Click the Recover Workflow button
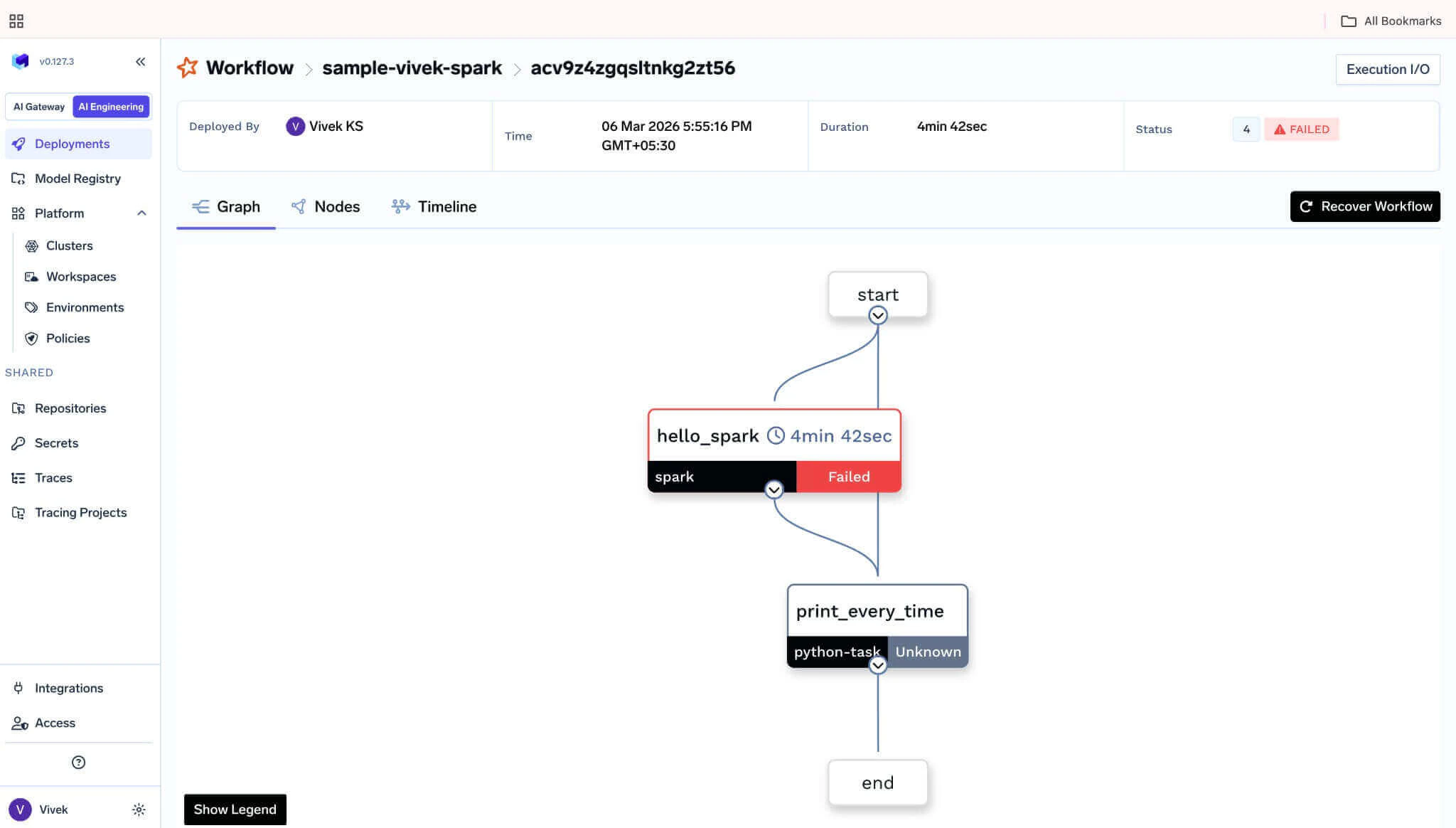 [1365, 206]
